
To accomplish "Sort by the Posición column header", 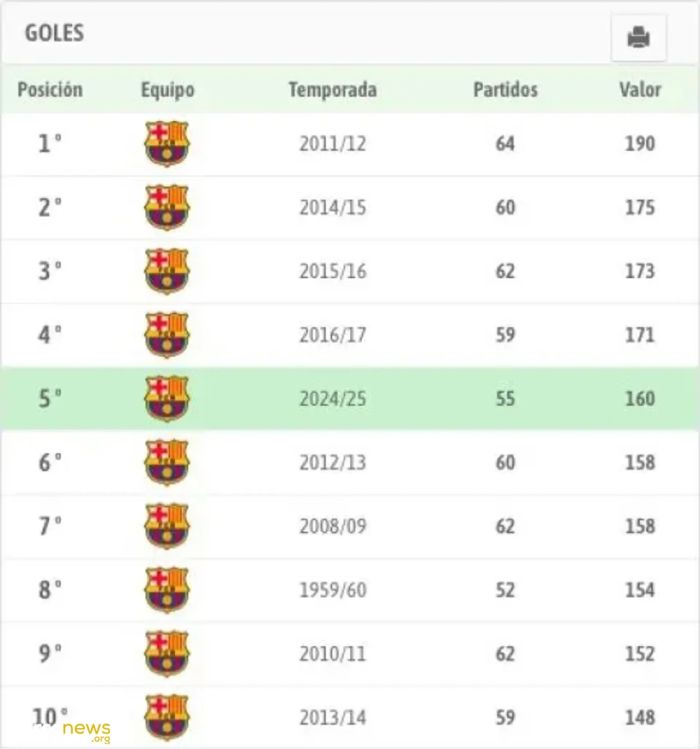I will click(x=50, y=89).
